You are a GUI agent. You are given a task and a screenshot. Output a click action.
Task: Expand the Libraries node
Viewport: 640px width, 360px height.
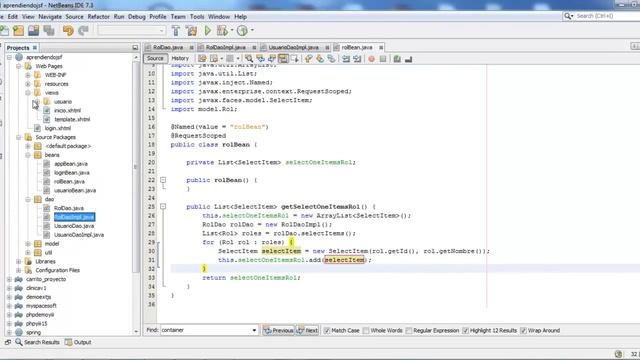pos(18,261)
